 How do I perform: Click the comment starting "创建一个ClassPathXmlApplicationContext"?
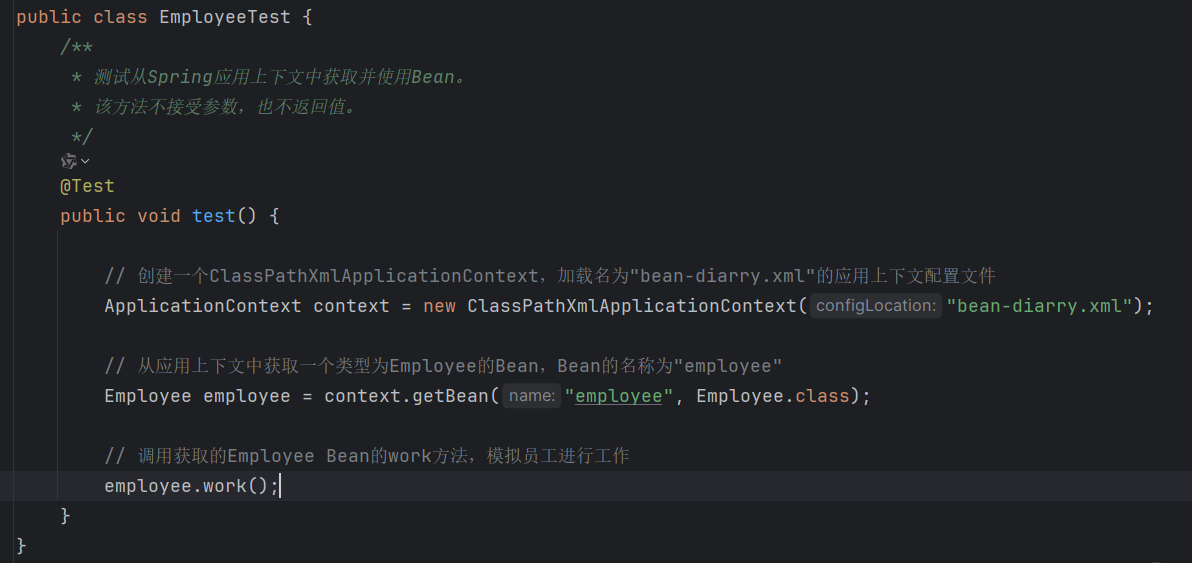pyautogui.click(x=550, y=276)
